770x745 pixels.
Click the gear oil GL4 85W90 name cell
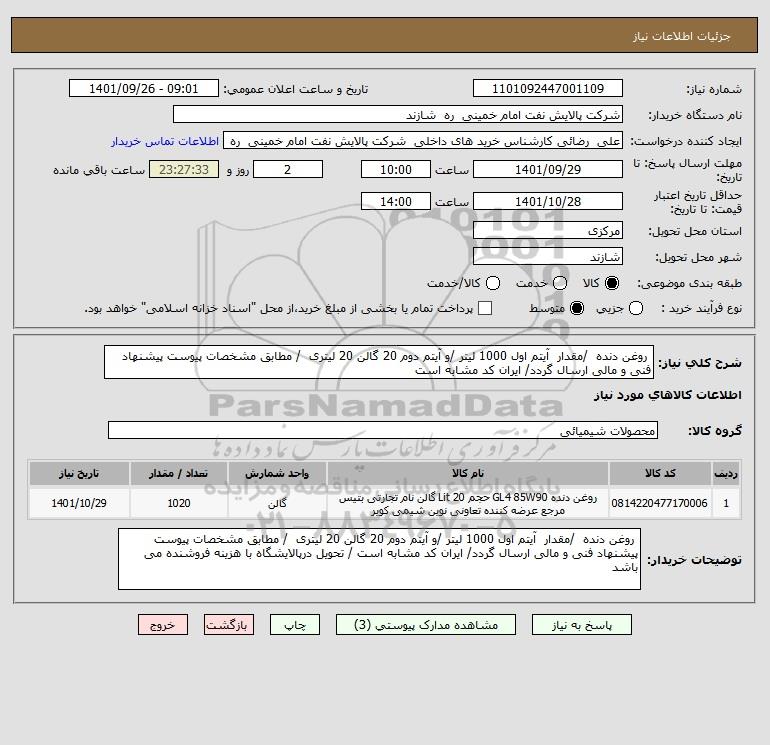tap(468, 504)
